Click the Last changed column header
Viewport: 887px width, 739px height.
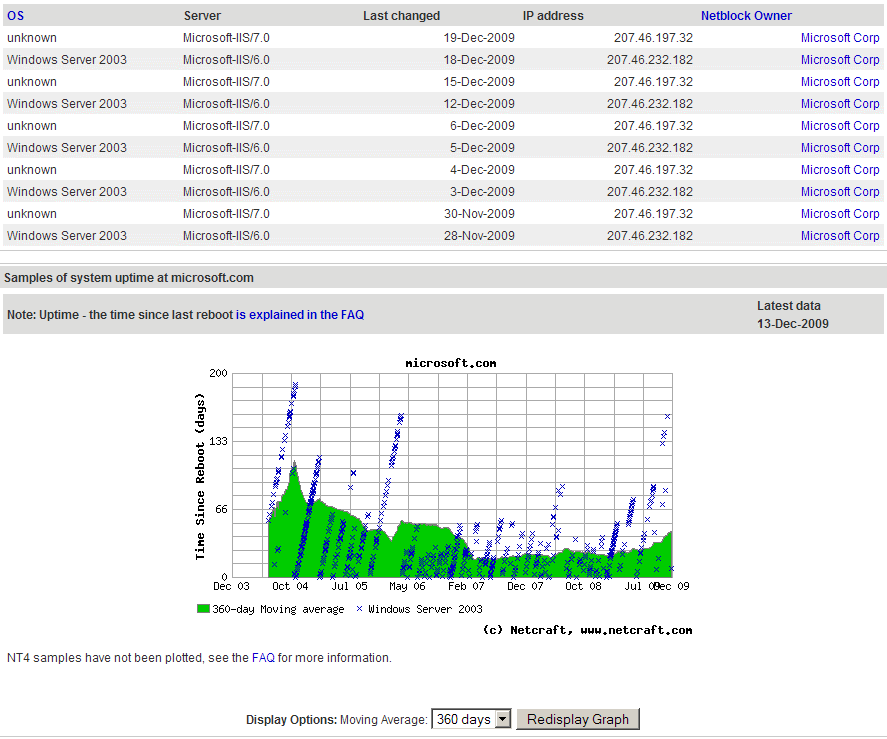[401, 16]
